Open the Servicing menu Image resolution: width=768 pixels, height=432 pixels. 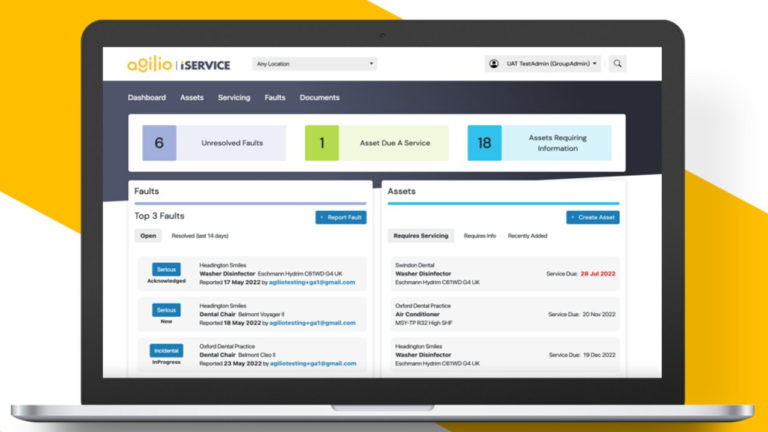click(x=234, y=97)
